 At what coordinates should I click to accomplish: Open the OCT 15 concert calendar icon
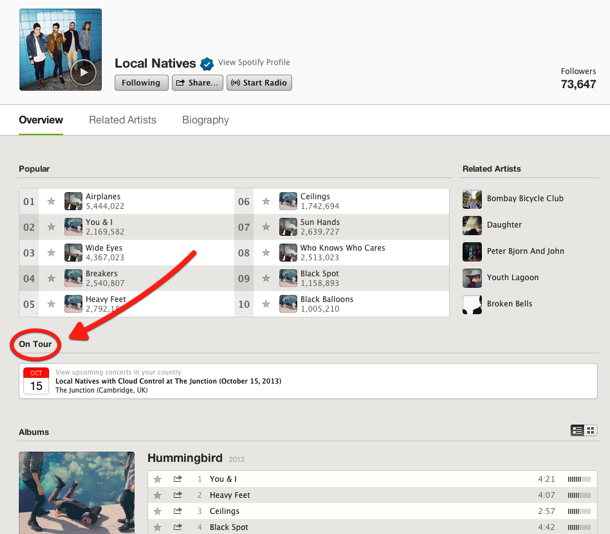[36, 381]
